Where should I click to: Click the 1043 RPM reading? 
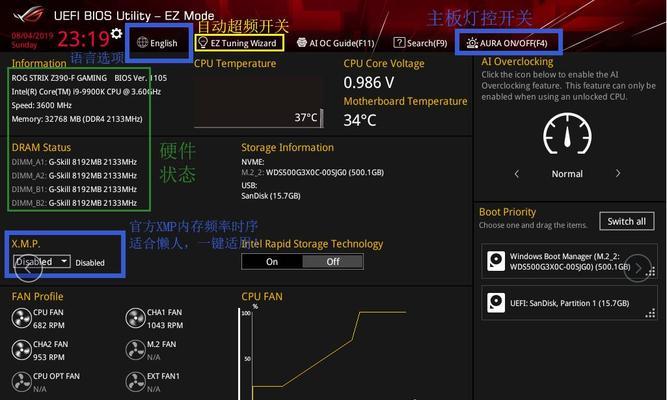pos(165,325)
